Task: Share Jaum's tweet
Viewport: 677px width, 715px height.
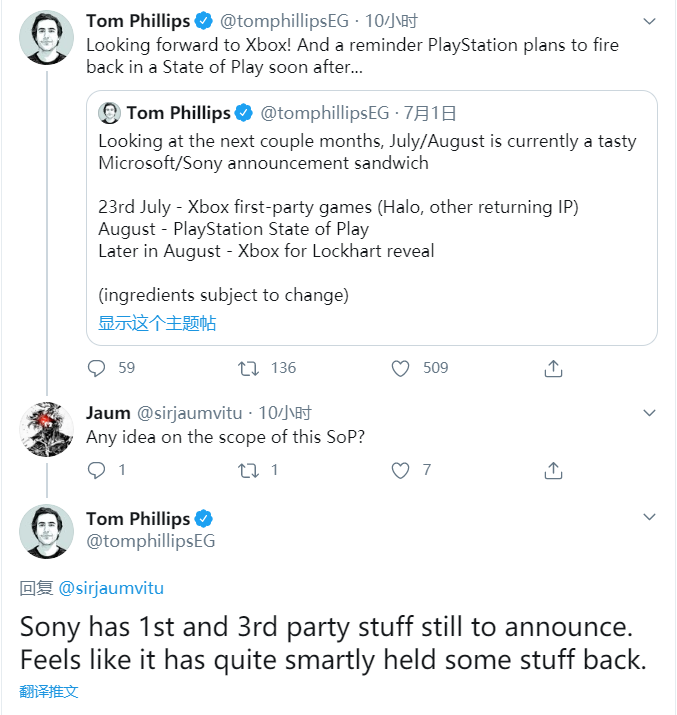Action: pyautogui.click(x=553, y=470)
